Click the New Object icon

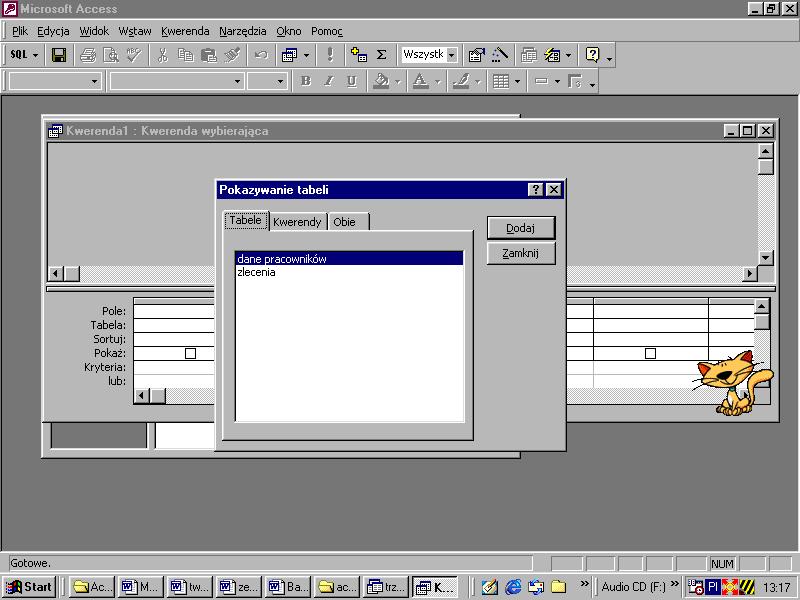552,55
